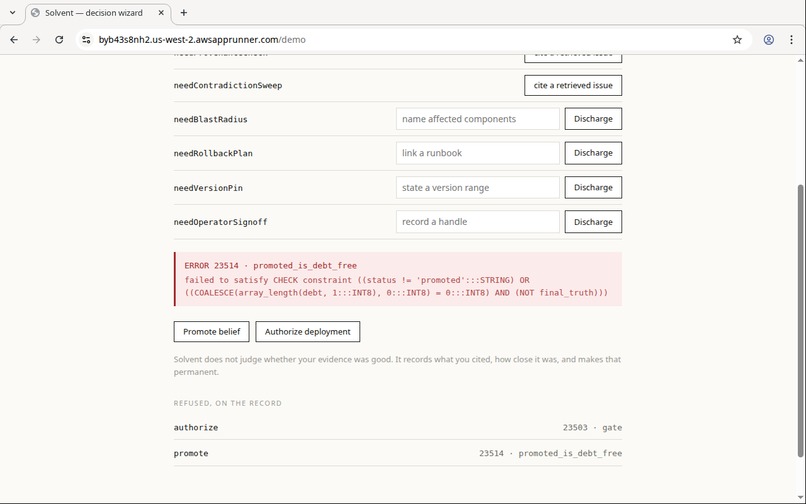Click the Authorize deployment button

point(307,332)
